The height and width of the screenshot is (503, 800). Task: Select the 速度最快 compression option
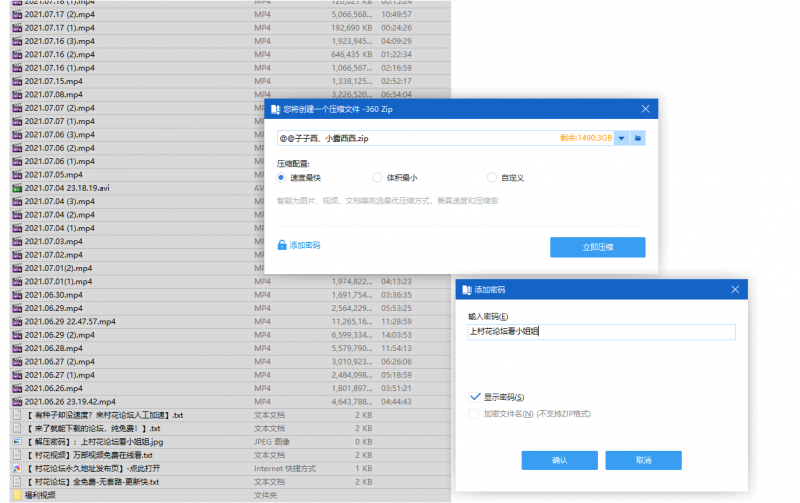coord(282,177)
